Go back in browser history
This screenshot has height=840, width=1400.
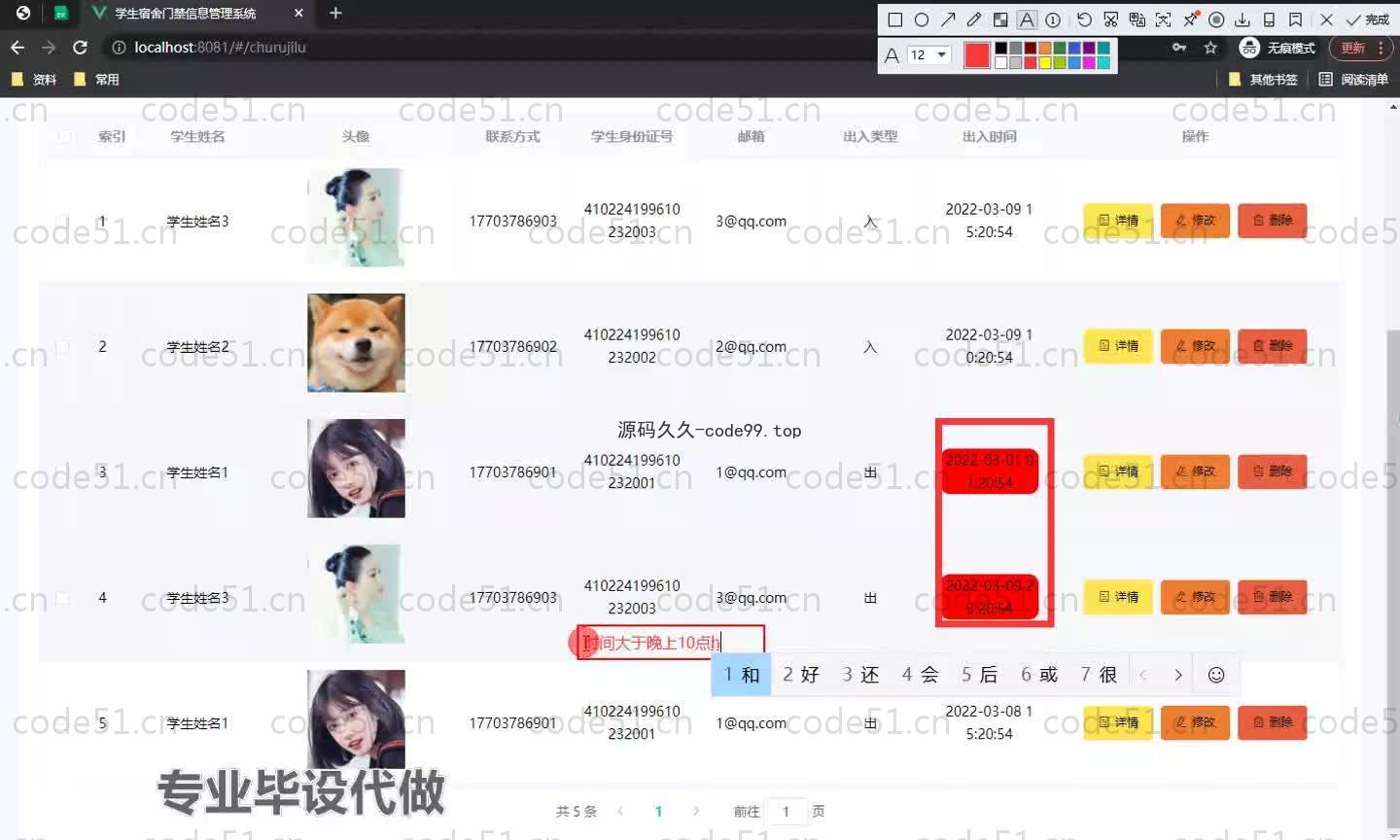pyautogui.click(x=17, y=47)
